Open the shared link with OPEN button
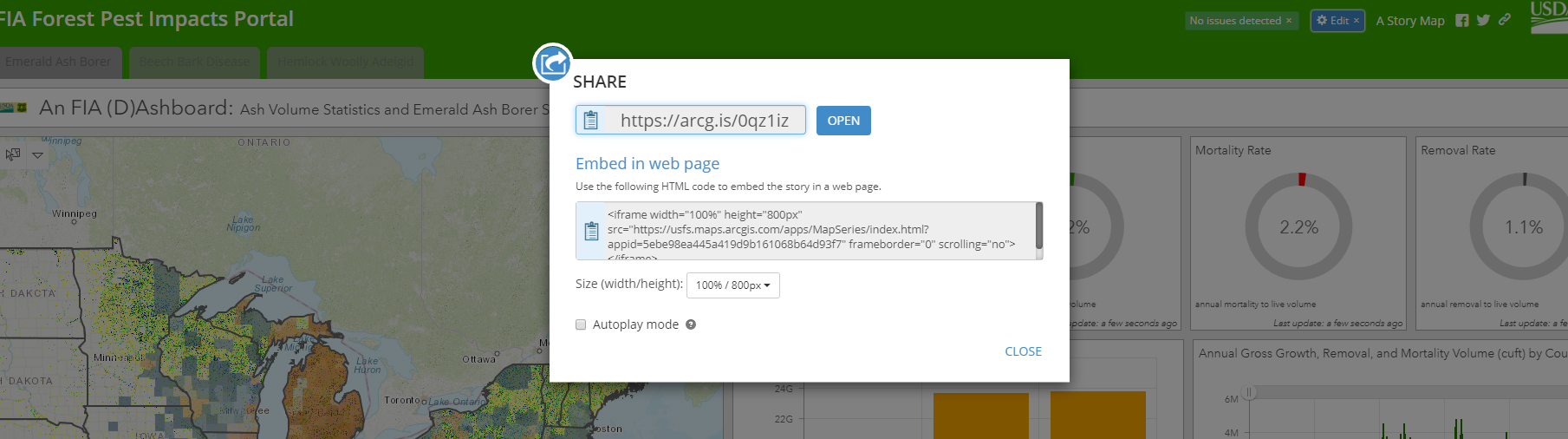1568x439 pixels. (843, 121)
